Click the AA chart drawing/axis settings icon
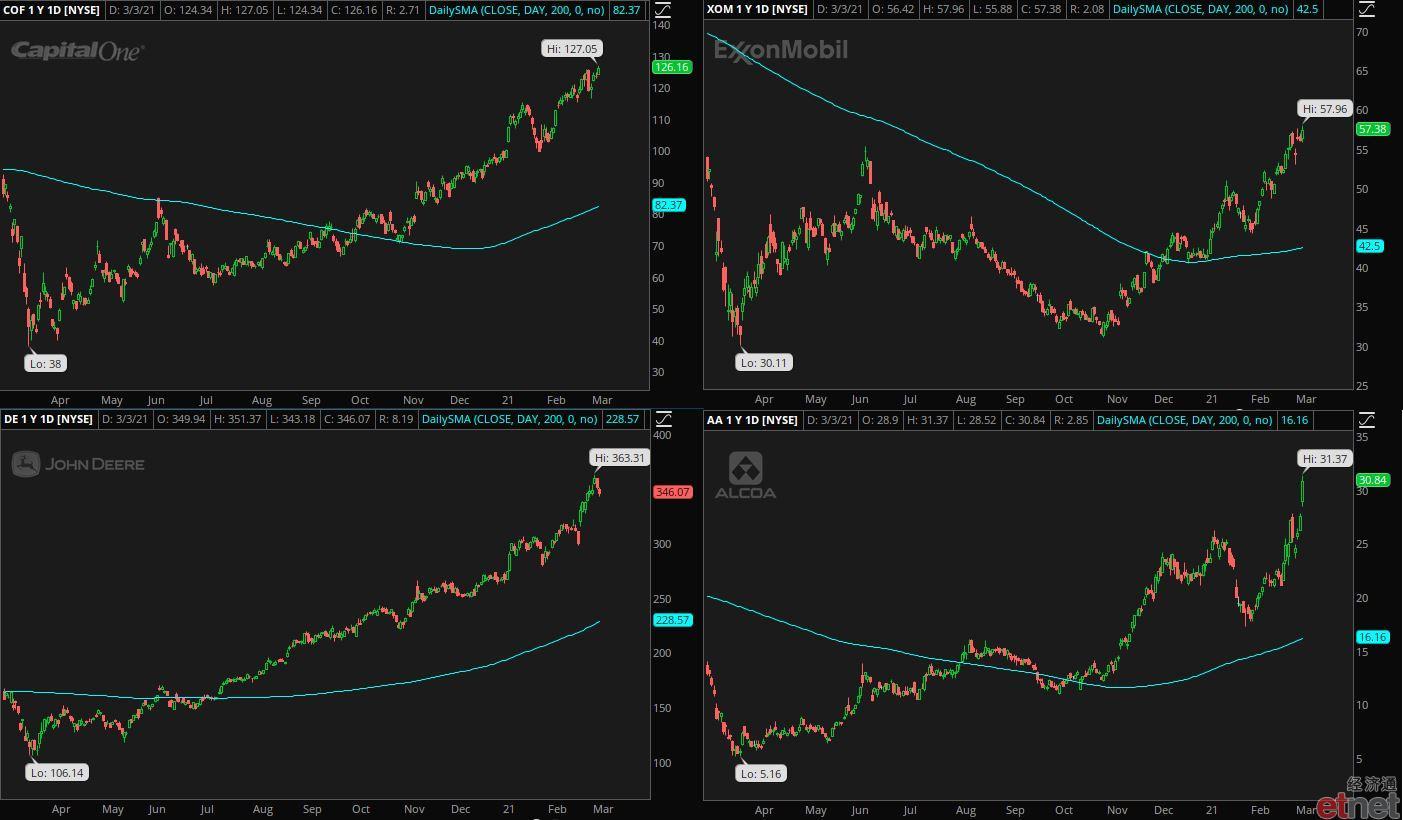This screenshot has height=820, width=1403. click(x=1365, y=420)
